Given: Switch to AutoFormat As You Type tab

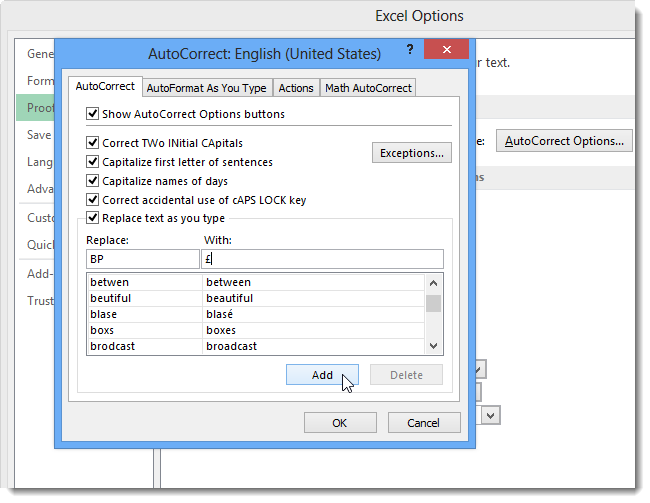Looking at the screenshot, I should coord(207,88).
